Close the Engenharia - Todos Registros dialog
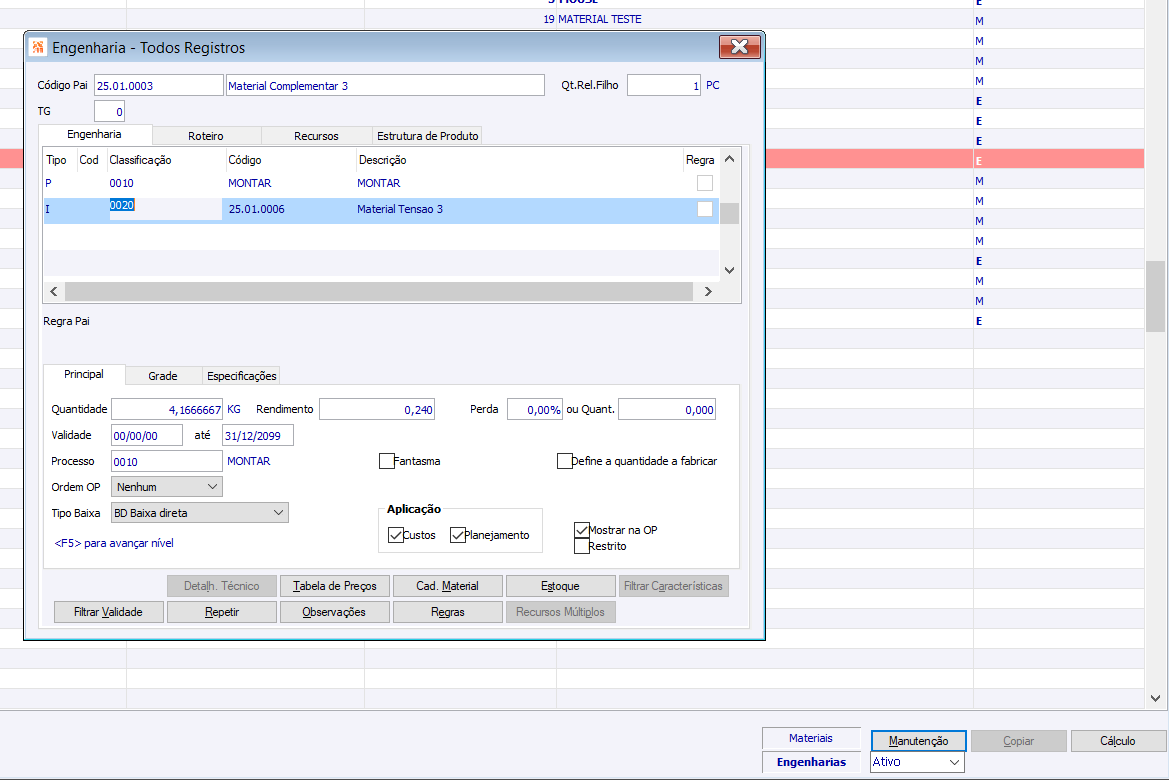 (x=740, y=47)
